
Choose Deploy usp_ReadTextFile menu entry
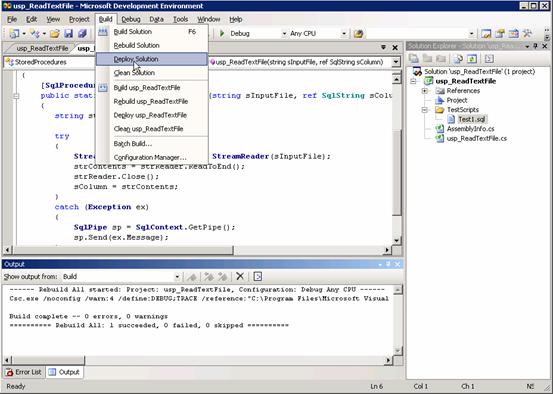point(152,115)
